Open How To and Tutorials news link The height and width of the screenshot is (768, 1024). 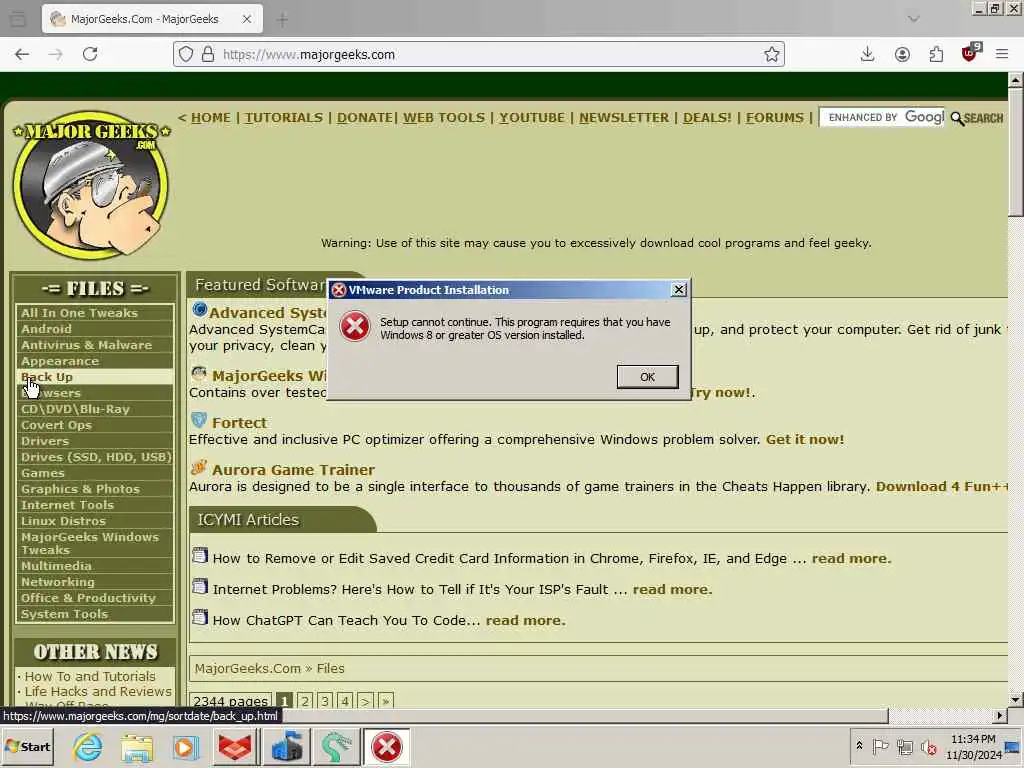point(90,677)
